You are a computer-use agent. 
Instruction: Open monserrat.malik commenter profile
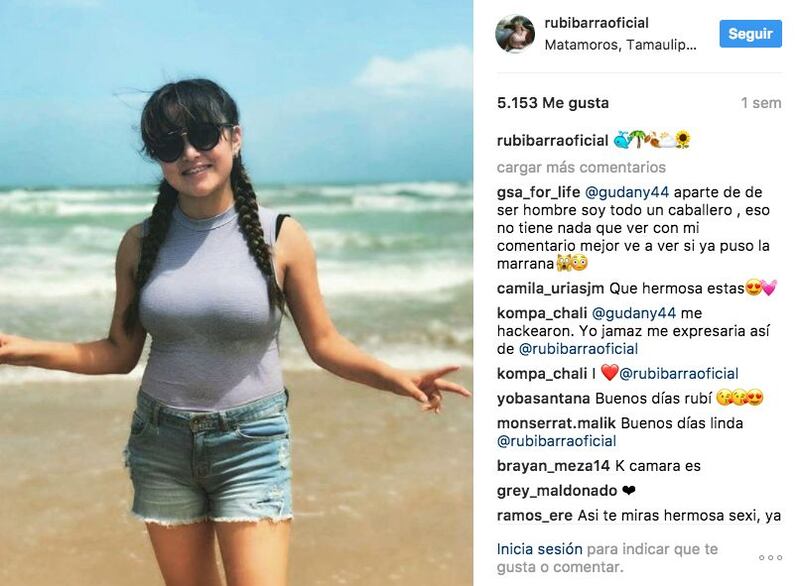557,423
